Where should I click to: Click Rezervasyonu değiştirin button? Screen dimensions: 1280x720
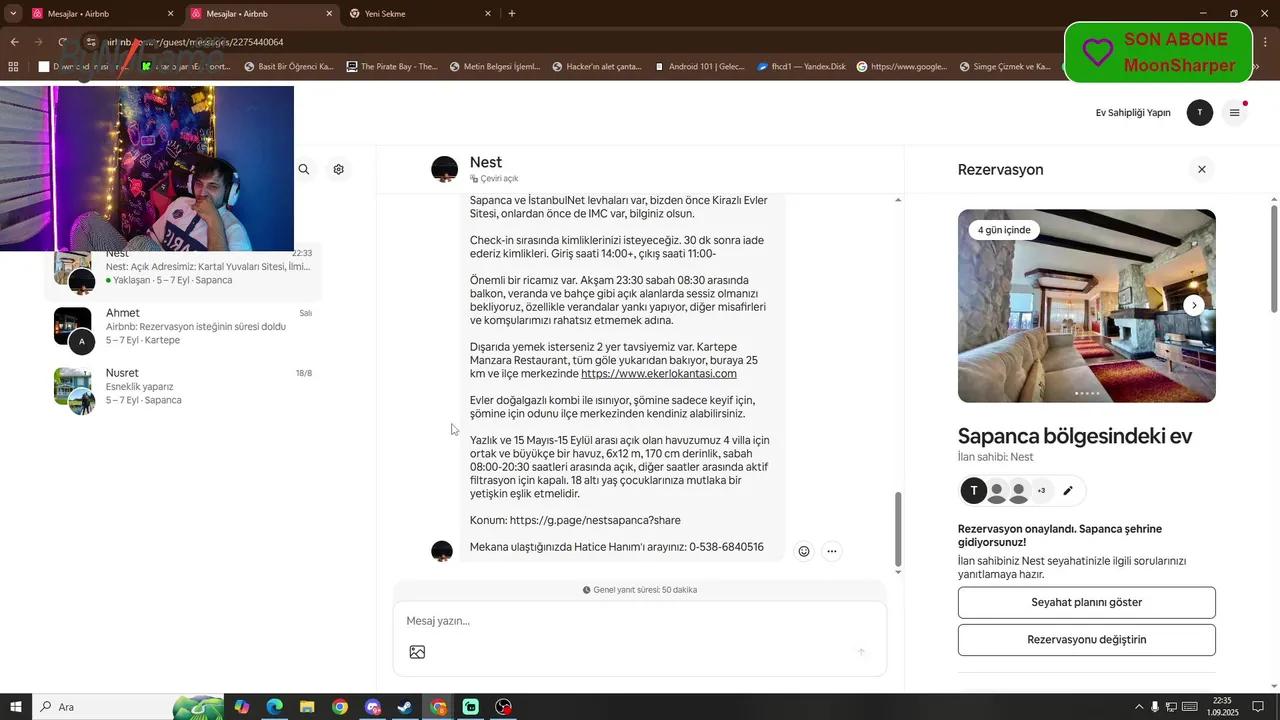click(x=1087, y=640)
